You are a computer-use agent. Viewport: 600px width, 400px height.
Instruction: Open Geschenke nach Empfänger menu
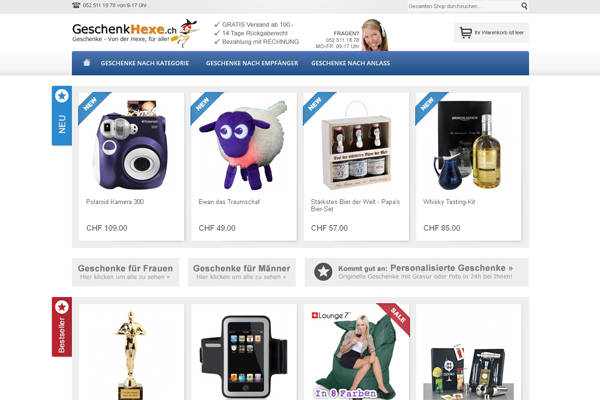coord(252,63)
